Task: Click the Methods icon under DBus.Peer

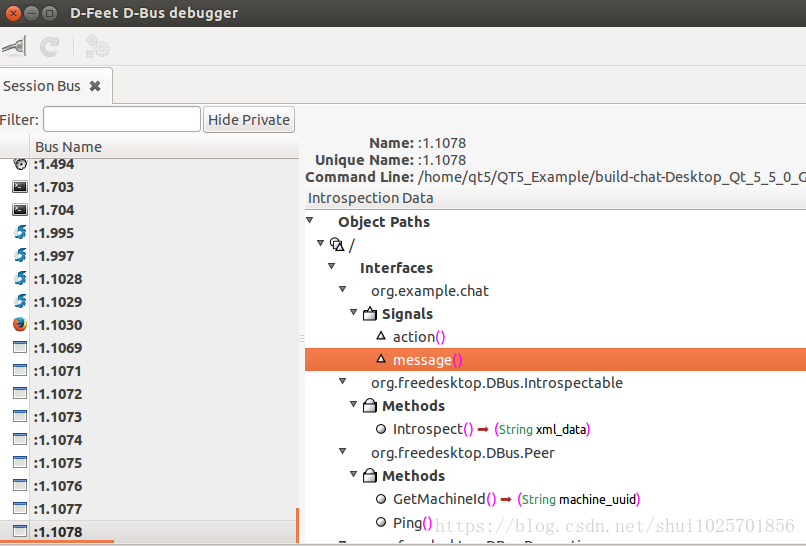Action: (x=370, y=476)
